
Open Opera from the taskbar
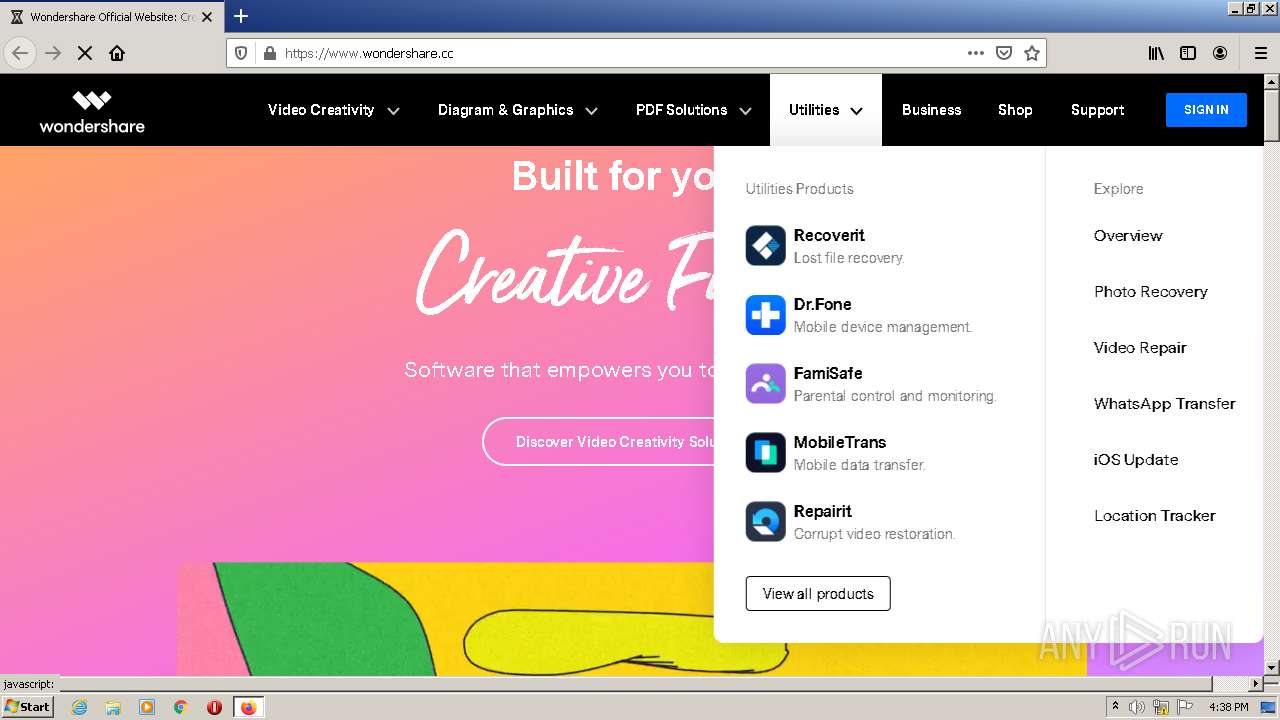click(x=214, y=707)
